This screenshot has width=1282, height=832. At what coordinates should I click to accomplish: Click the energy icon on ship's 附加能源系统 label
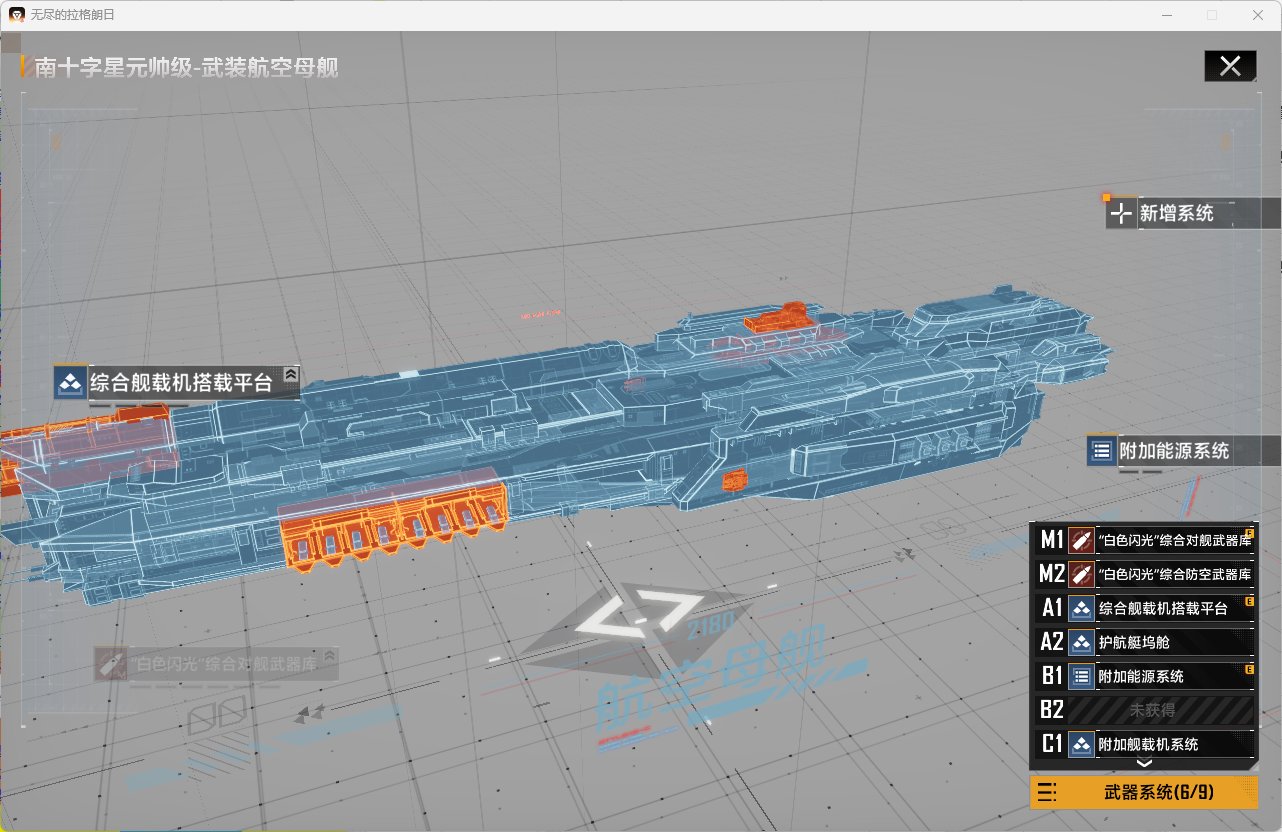[x=1102, y=451]
